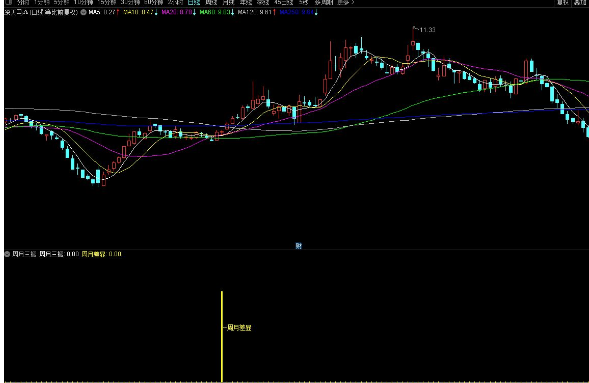Switch to 周线 weekly chart
The height and width of the screenshot is (383, 589).
[211, 2]
